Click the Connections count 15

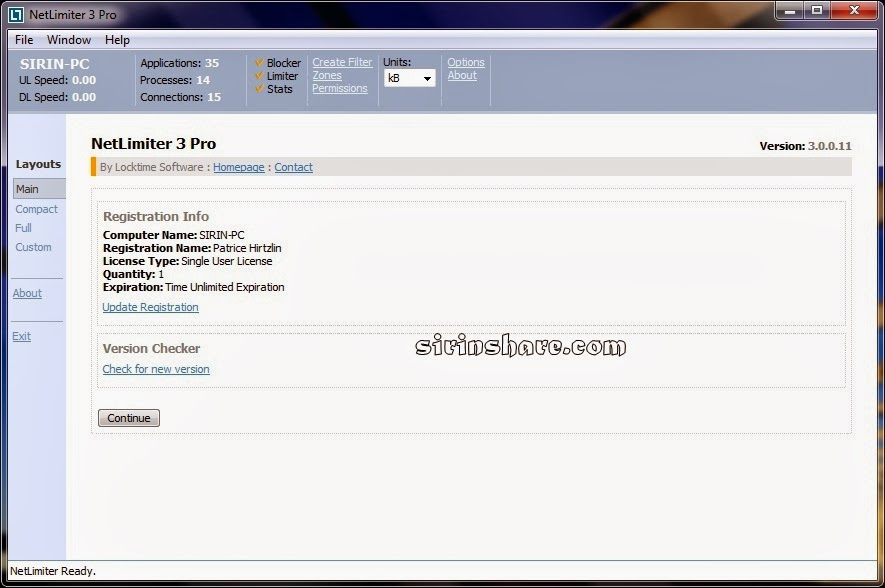click(x=214, y=97)
